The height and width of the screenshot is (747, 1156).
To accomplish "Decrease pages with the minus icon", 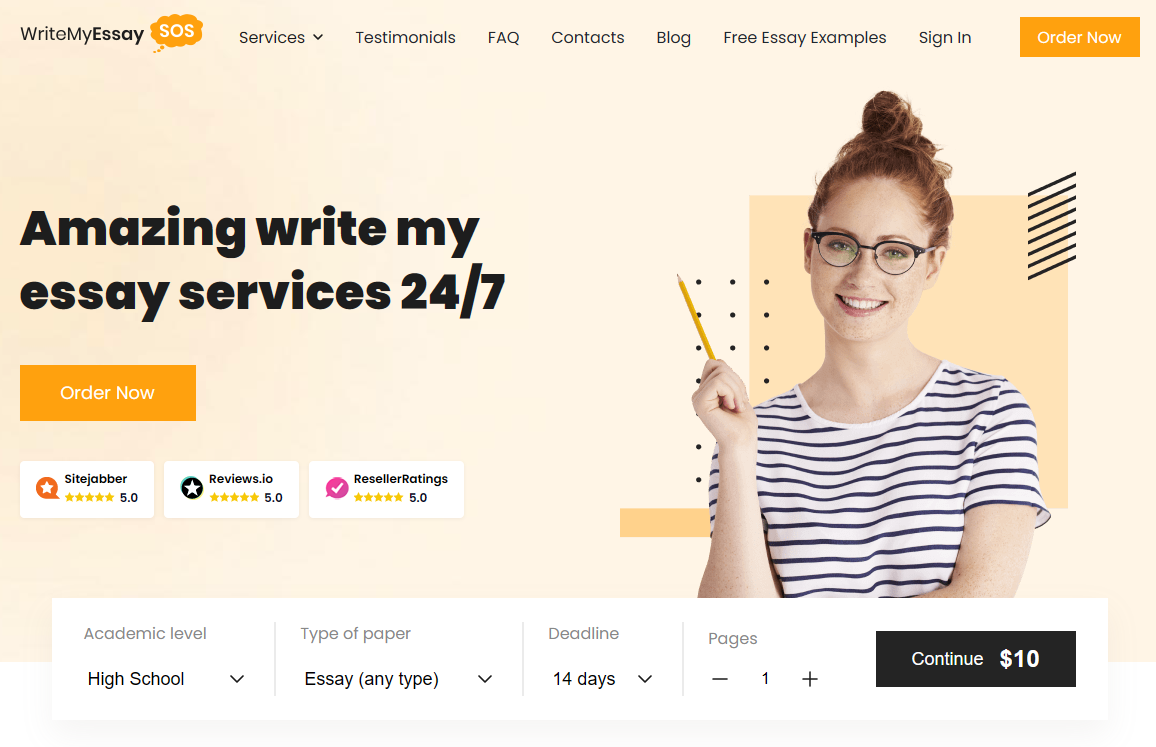I will pyautogui.click(x=720, y=679).
